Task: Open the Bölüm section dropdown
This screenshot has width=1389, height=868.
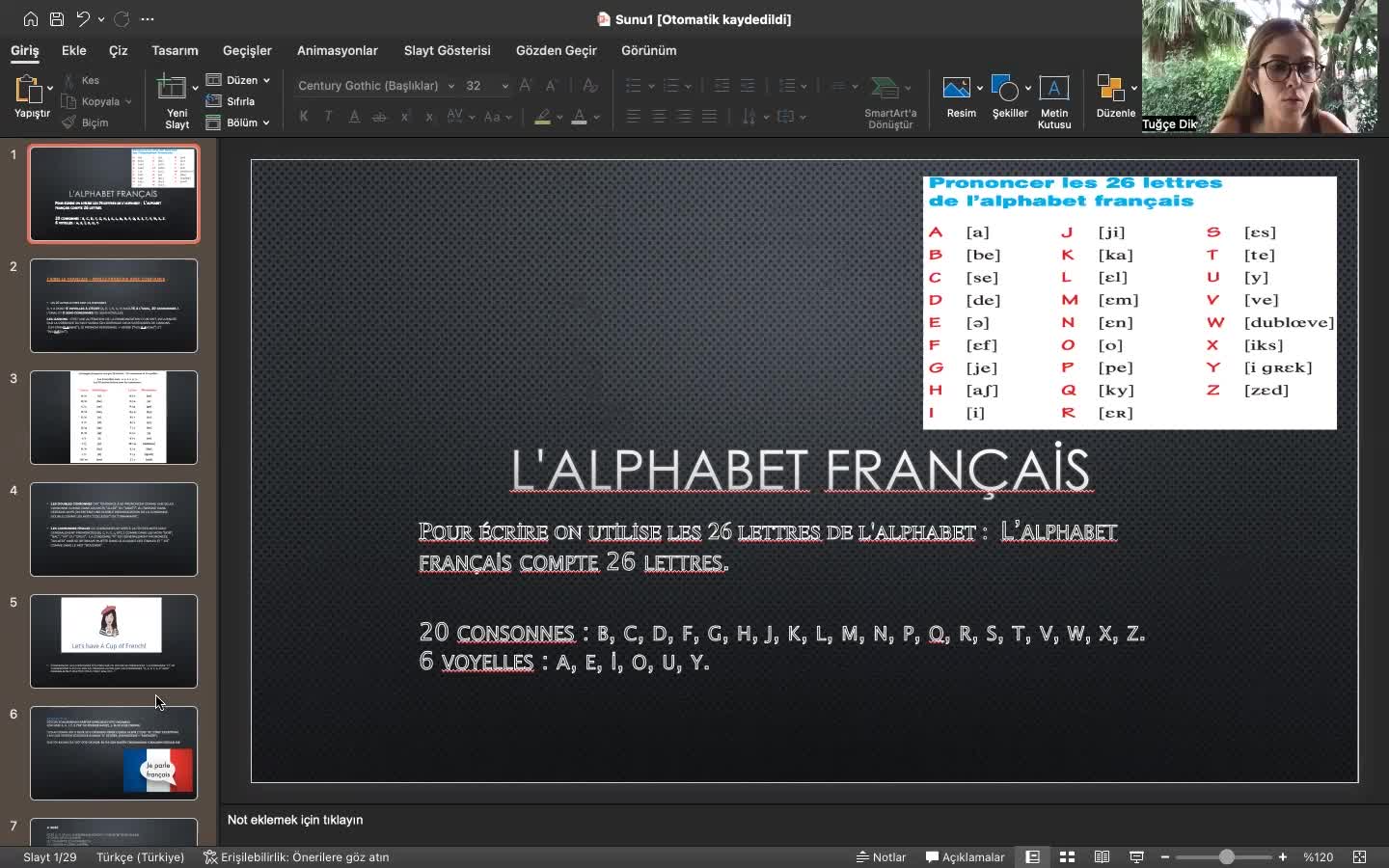Action: pyautogui.click(x=238, y=122)
